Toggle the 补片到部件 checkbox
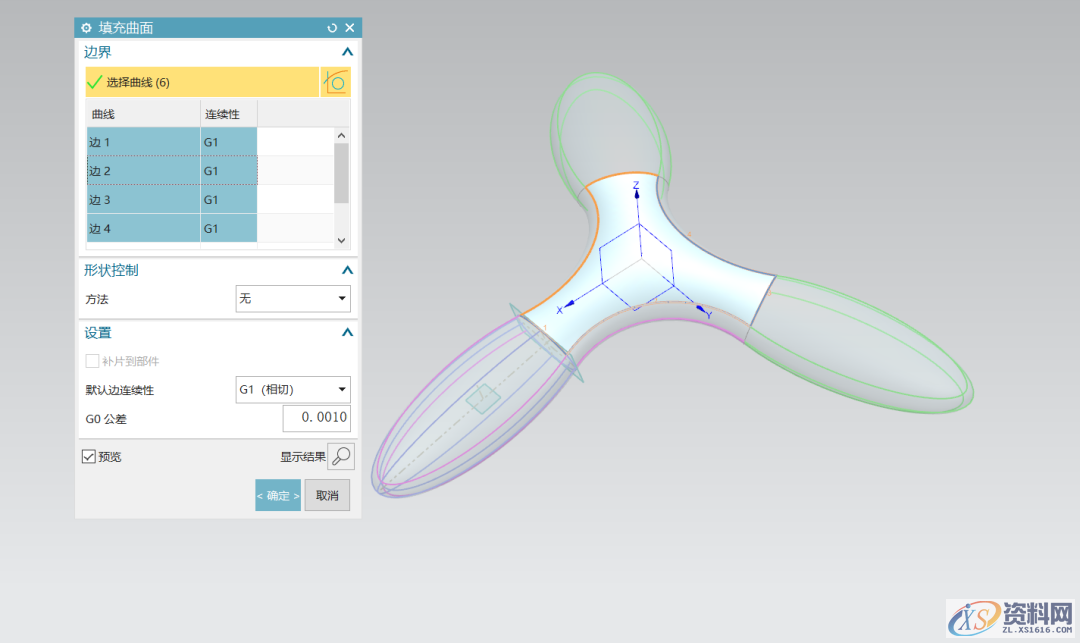The image size is (1080, 643). (x=92, y=361)
